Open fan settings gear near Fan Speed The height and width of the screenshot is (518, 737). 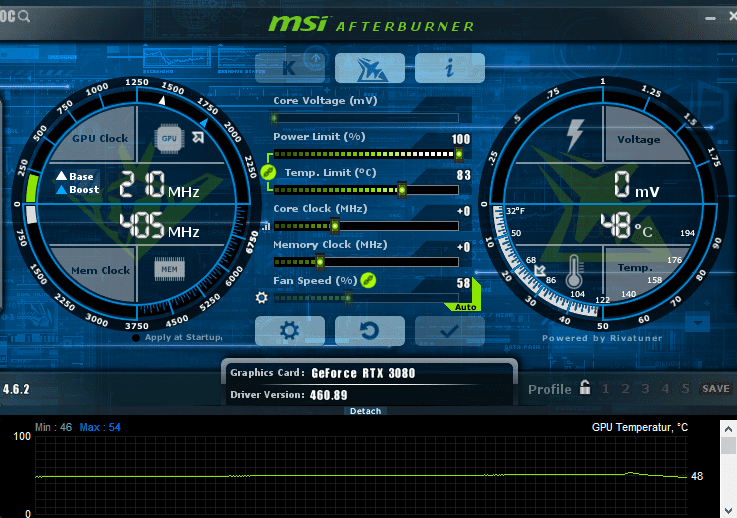tap(262, 298)
